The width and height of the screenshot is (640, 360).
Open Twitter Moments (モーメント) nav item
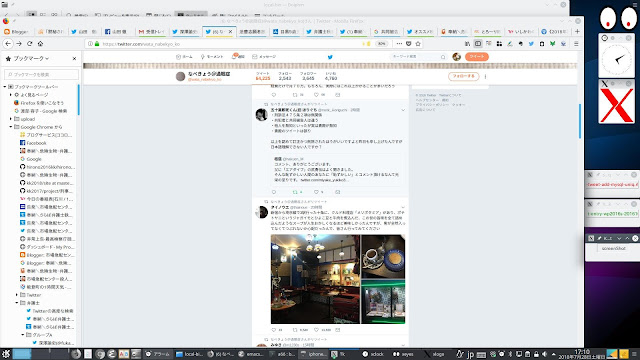(x=212, y=57)
